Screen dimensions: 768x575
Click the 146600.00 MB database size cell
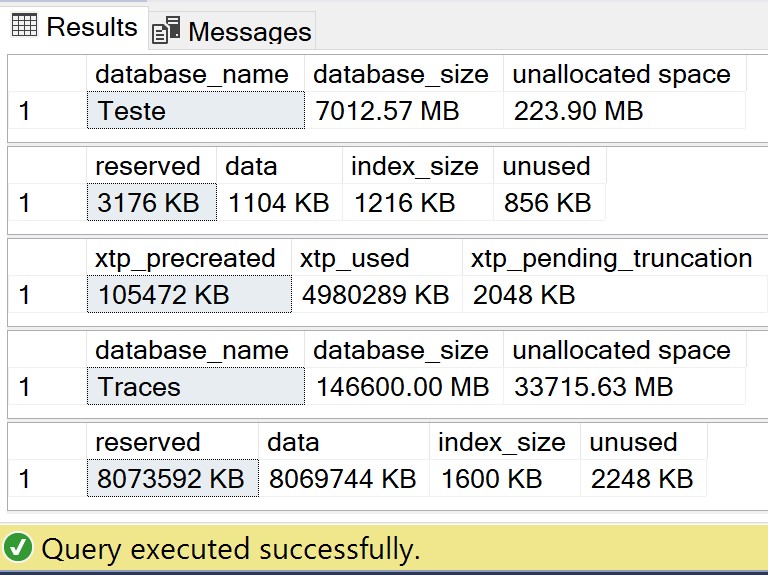pyautogui.click(x=404, y=386)
